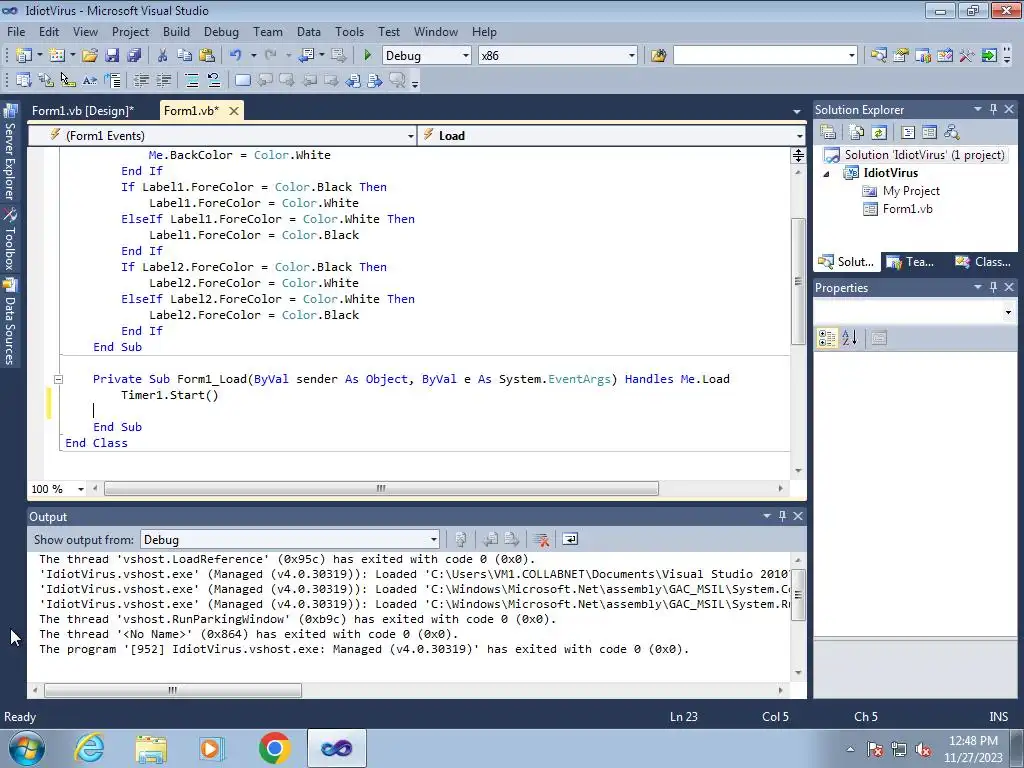The image size is (1024, 768).
Task: Click the Navigate Backward icon
Action: click(x=306, y=56)
